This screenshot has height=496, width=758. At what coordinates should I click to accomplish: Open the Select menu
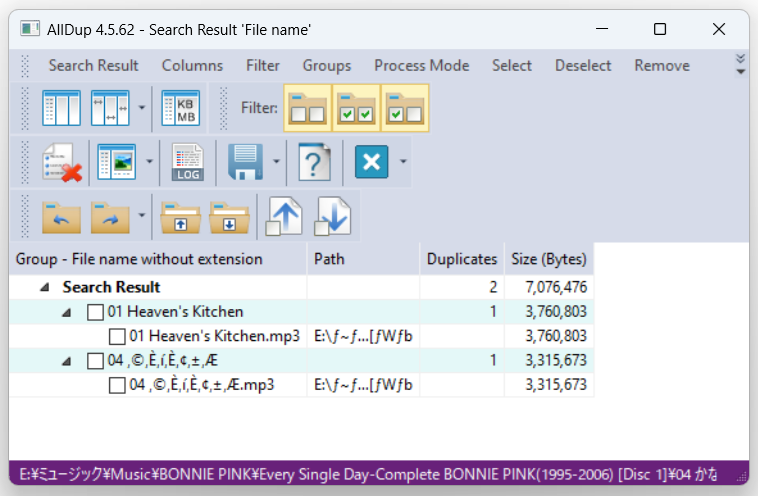512,65
